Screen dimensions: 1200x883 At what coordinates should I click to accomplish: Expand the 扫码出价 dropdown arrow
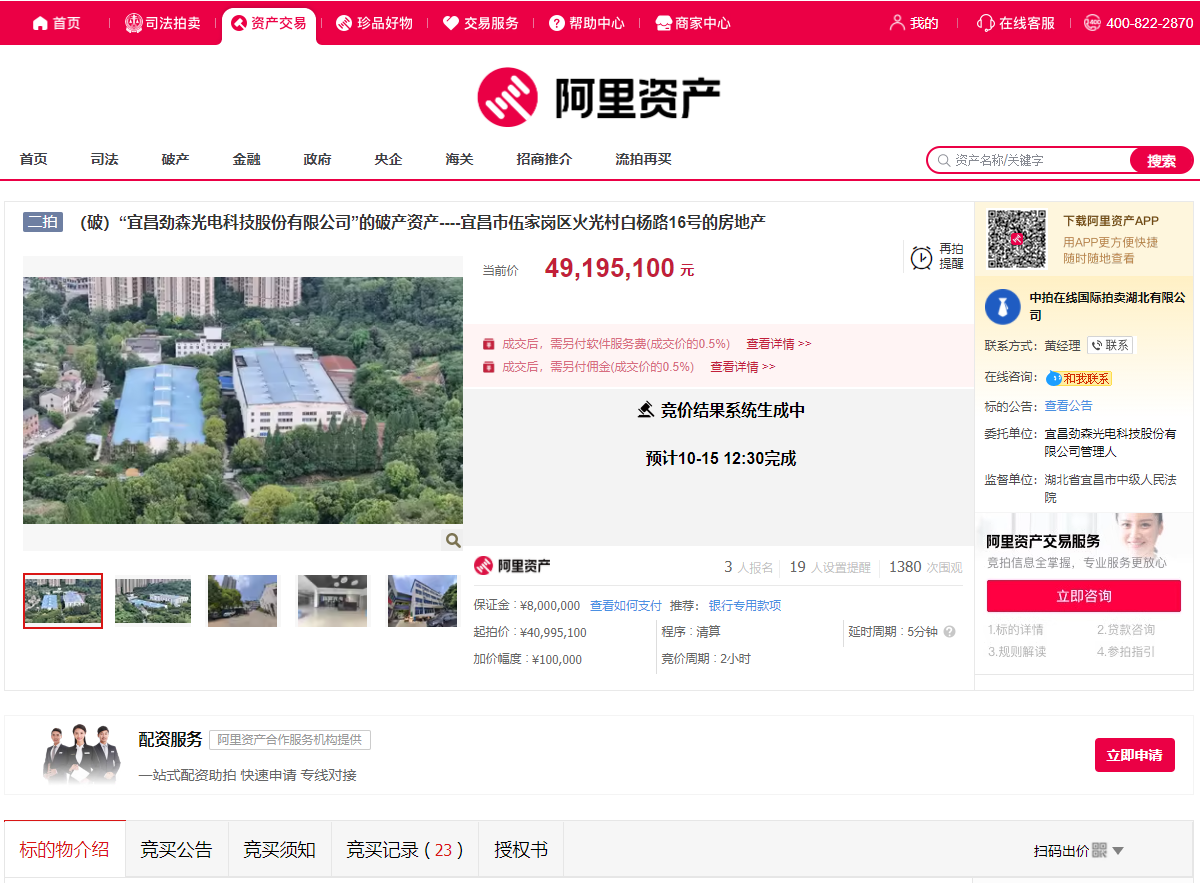pos(1118,851)
